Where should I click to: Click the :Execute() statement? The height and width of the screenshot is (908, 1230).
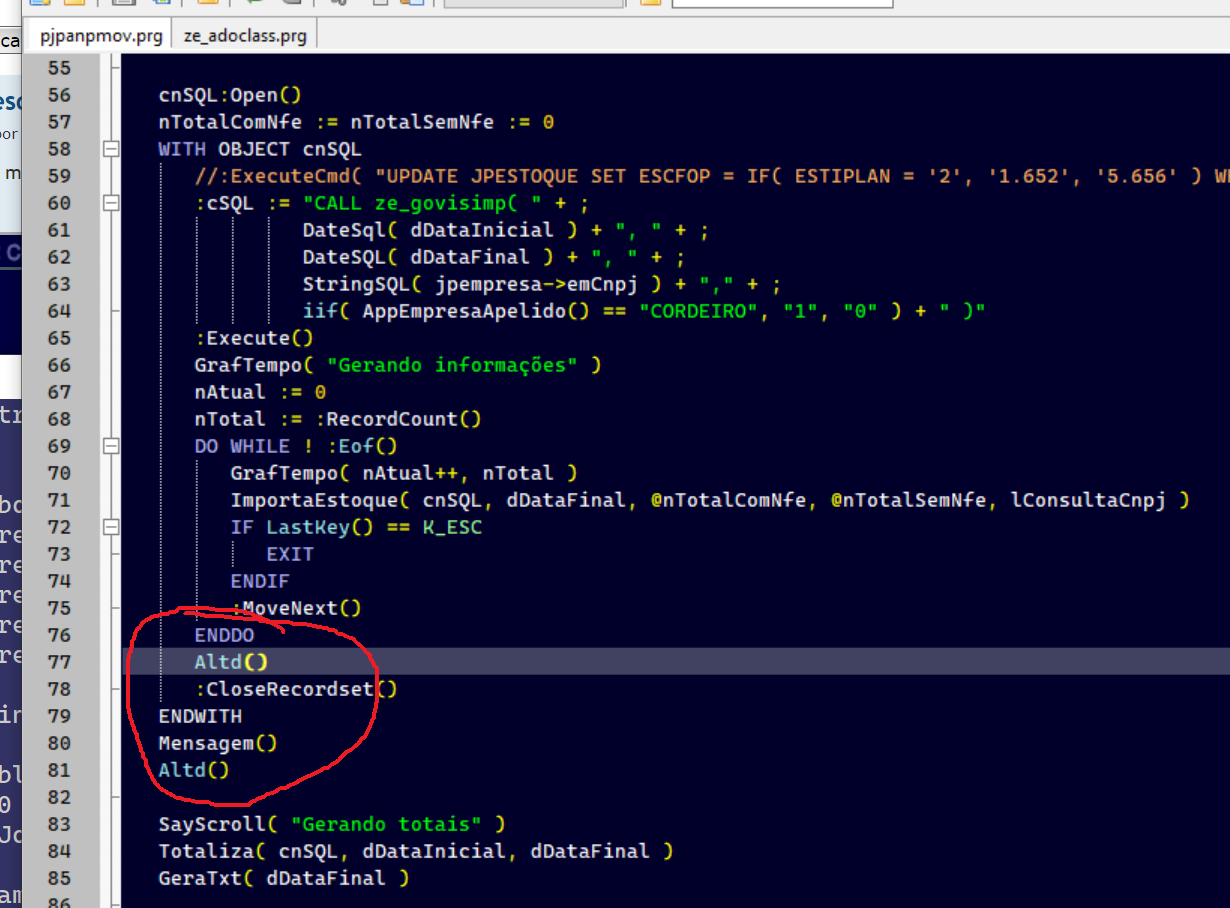pyautogui.click(x=254, y=338)
